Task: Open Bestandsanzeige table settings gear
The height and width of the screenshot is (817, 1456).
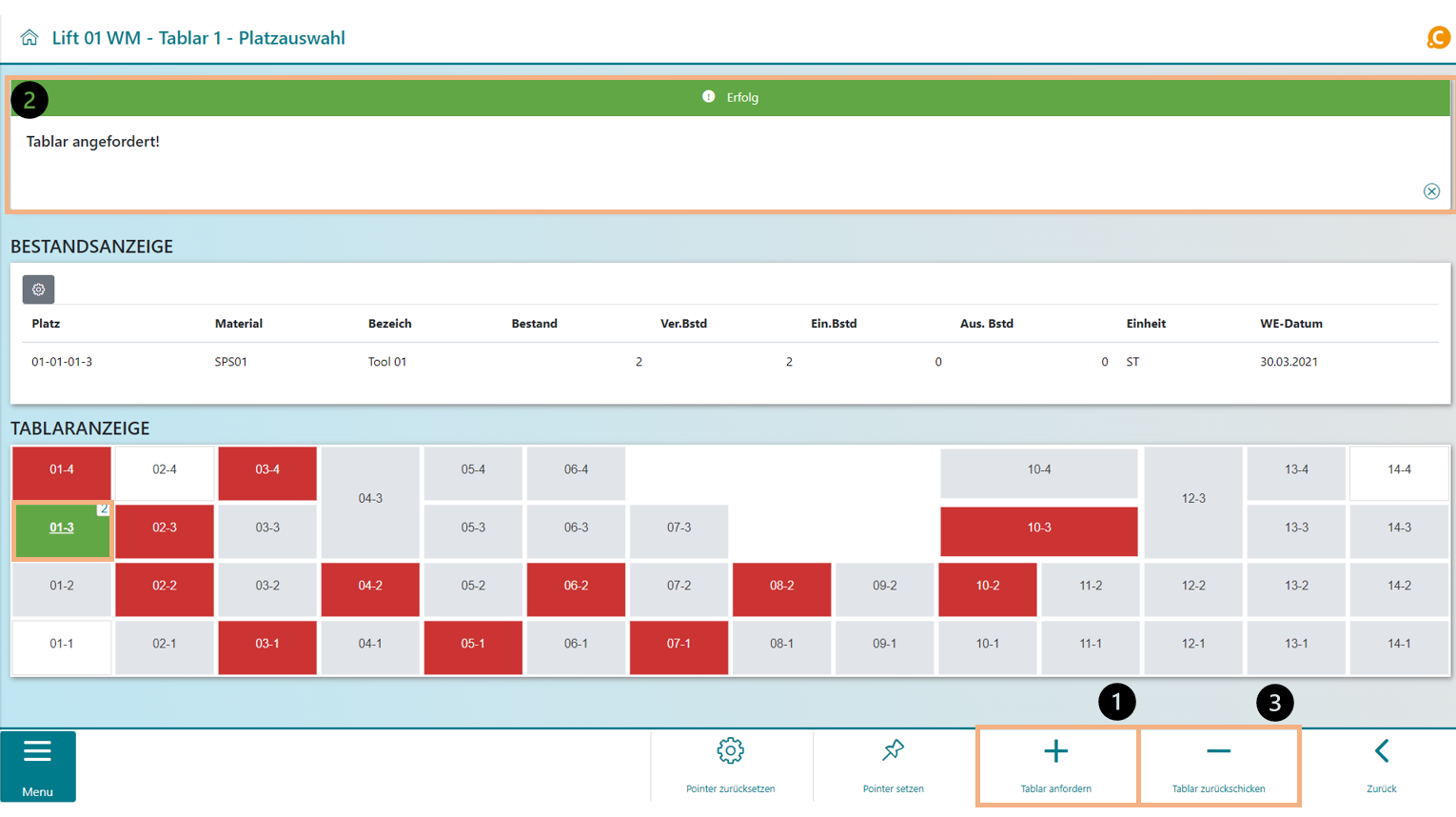Action: [x=38, y=289]
